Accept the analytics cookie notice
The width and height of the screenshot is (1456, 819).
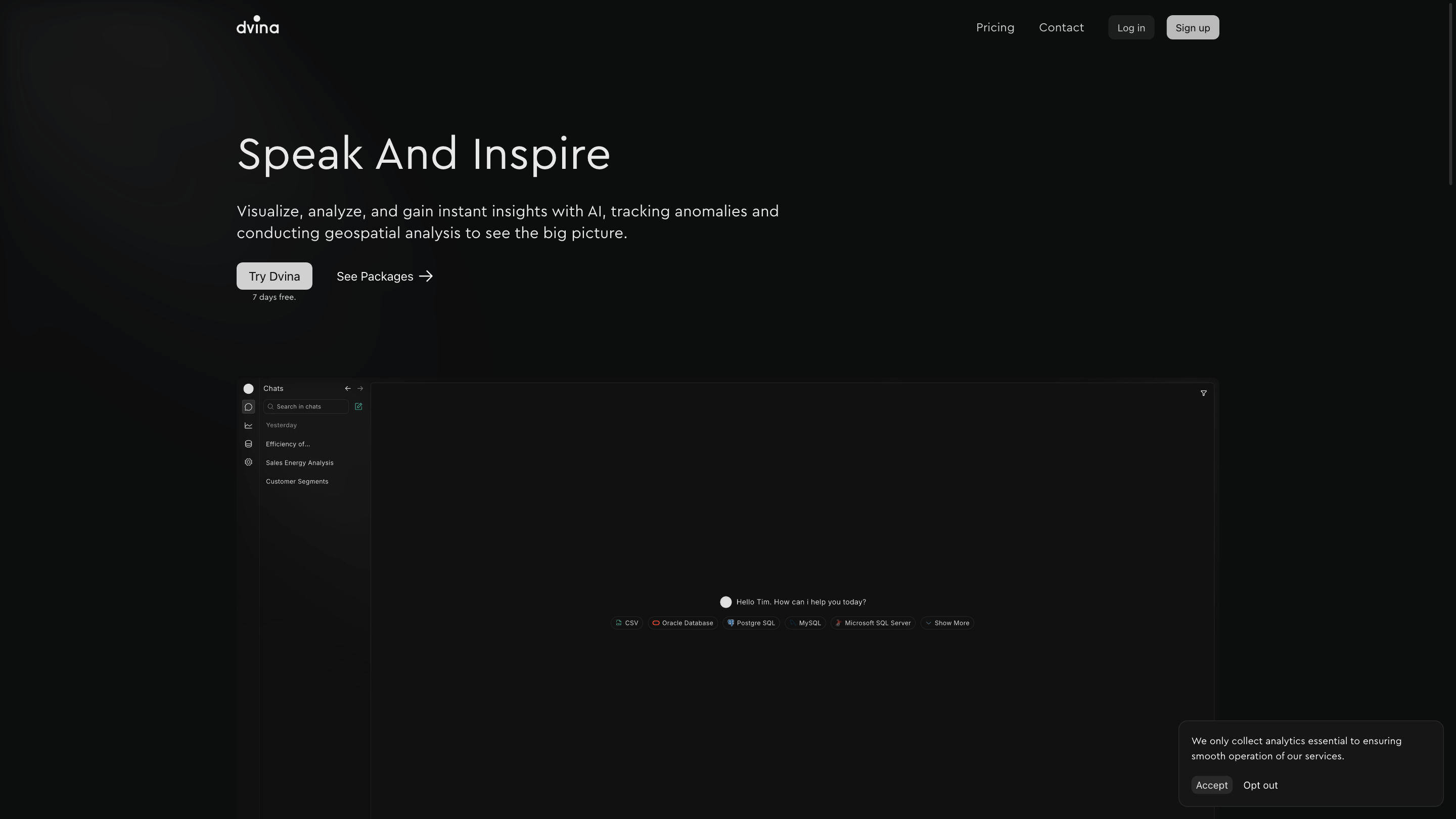(1211, 785)
